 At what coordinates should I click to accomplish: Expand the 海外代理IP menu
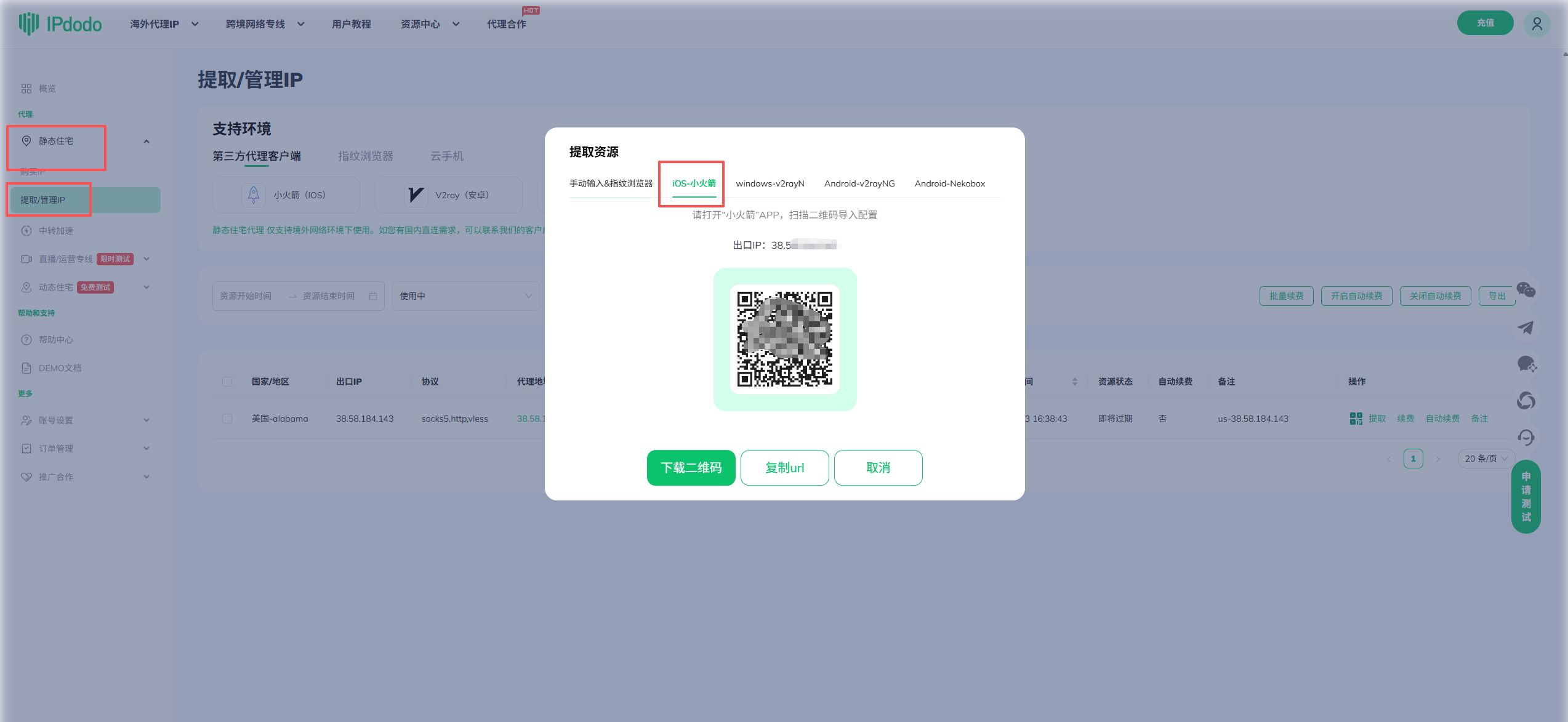tap(164, 24)
